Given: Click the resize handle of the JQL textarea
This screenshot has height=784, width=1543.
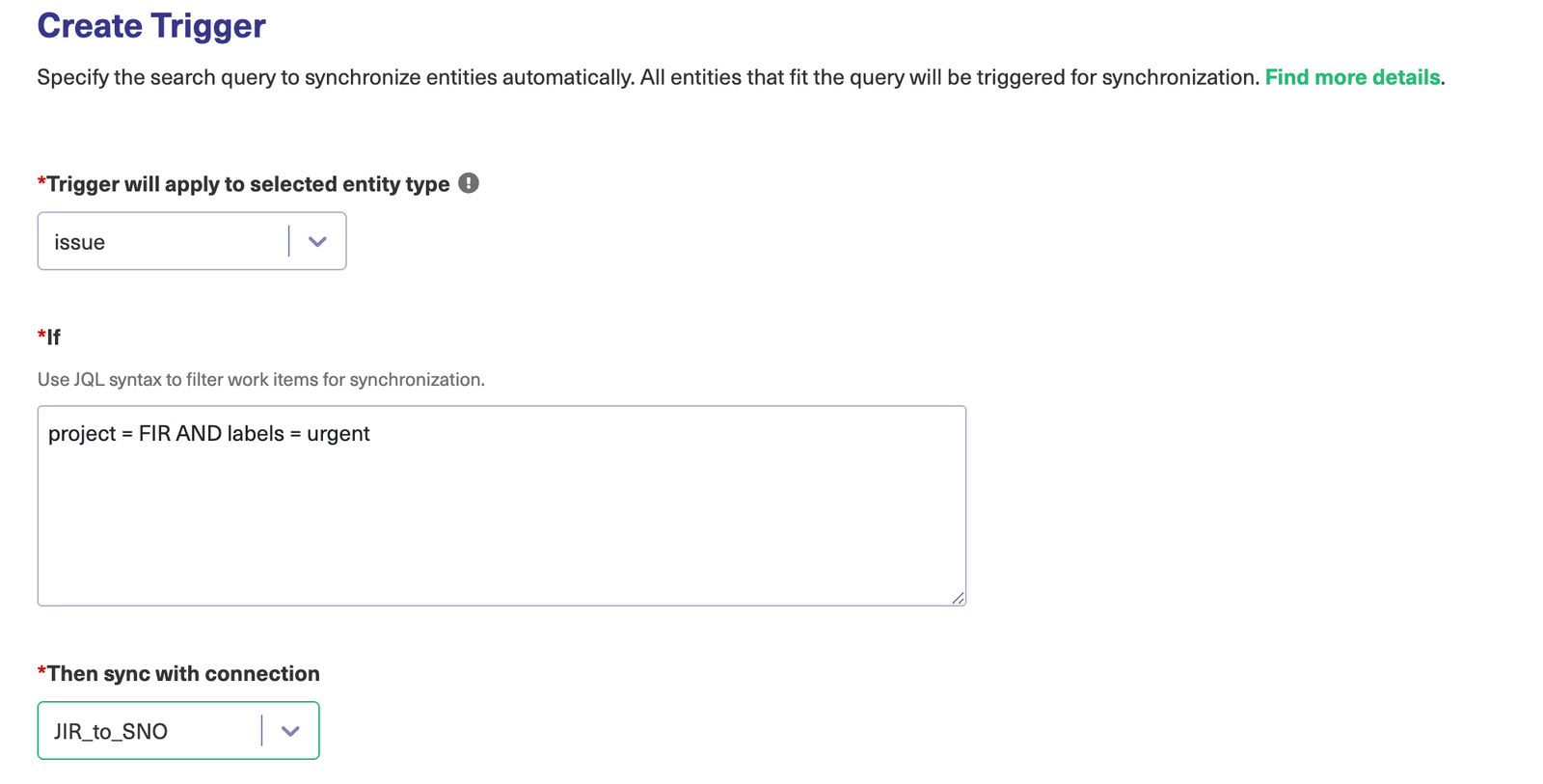Looking at the screenshot, I should pyautogui.click(x=958, y=598).
